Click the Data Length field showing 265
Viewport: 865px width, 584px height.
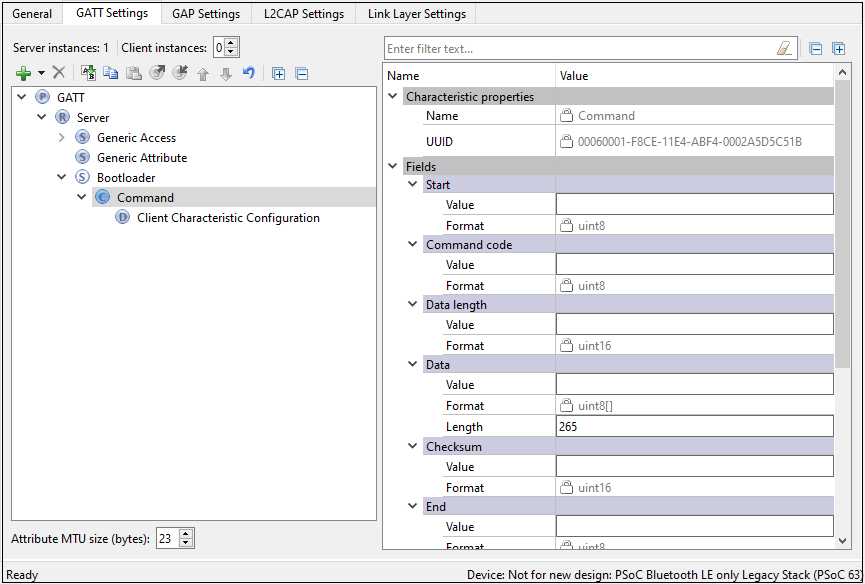pos(694,427)
